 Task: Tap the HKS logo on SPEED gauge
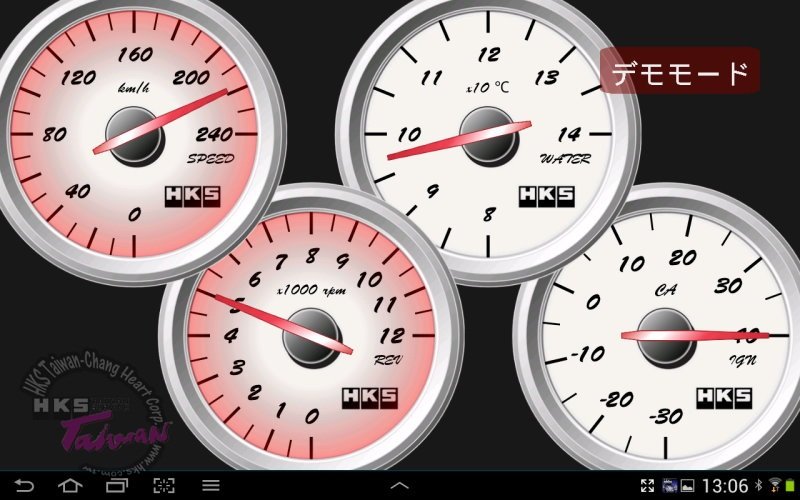pos(193,196)
